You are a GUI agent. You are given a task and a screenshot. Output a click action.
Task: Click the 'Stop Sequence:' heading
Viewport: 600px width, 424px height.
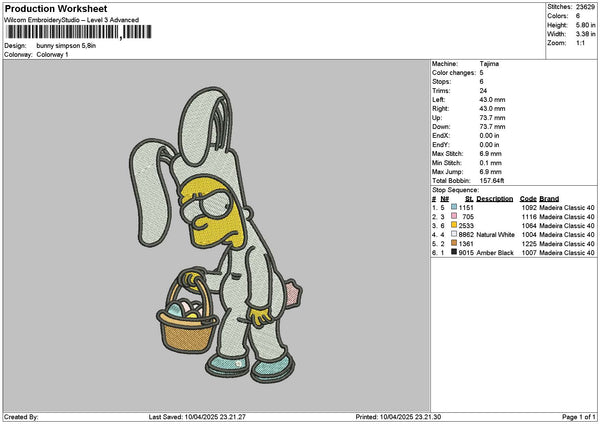coord(456,190)
